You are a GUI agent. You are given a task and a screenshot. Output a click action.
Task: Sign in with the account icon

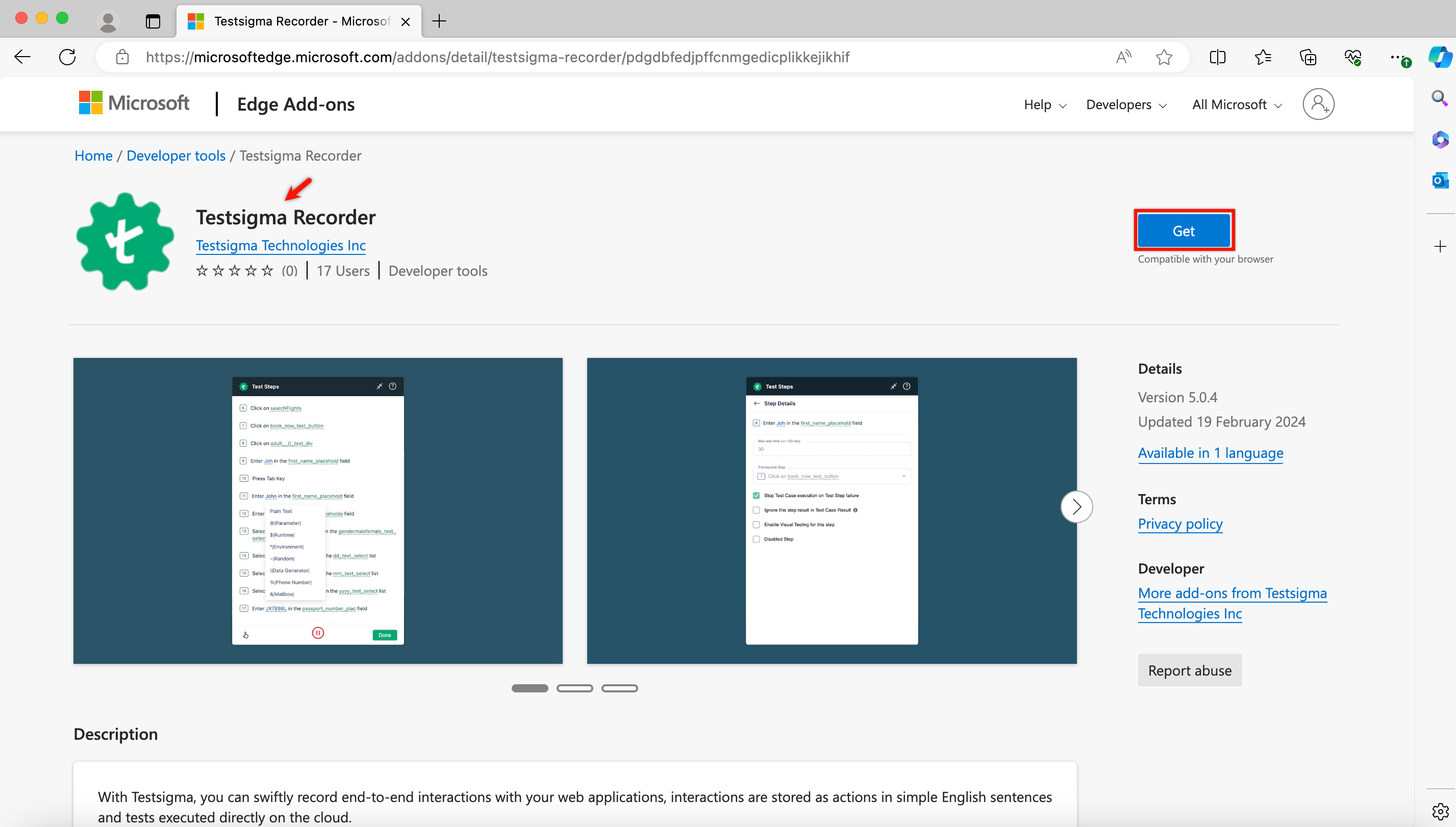click(1318, 104)
